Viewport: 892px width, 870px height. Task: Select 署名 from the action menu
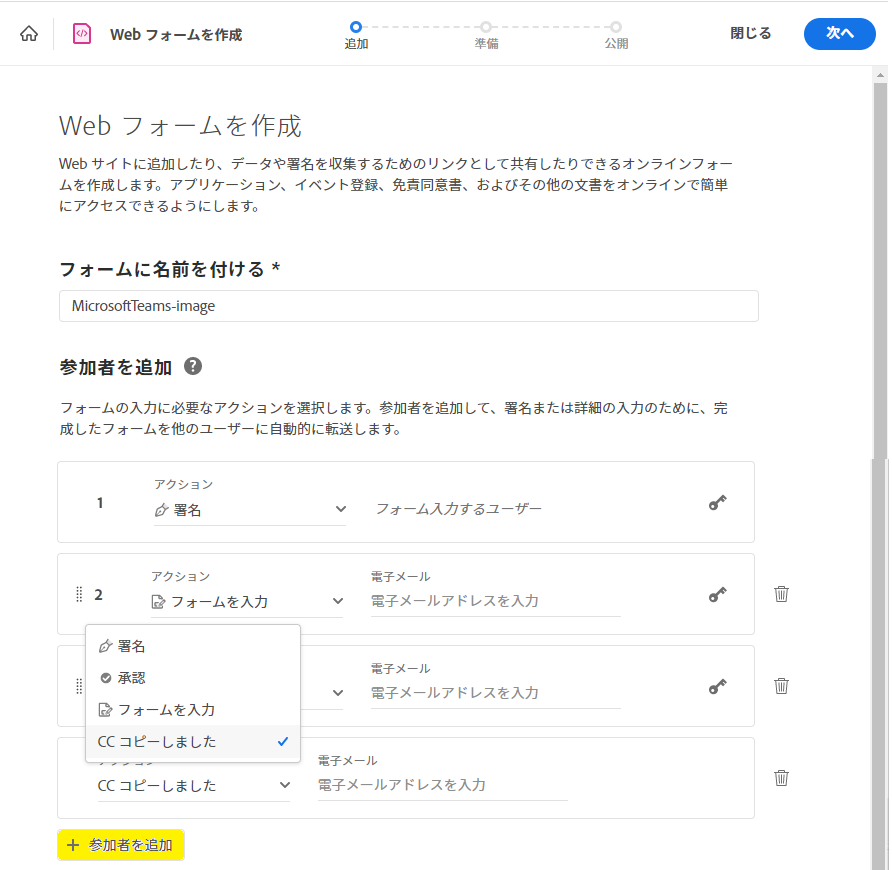click(130, 645)
